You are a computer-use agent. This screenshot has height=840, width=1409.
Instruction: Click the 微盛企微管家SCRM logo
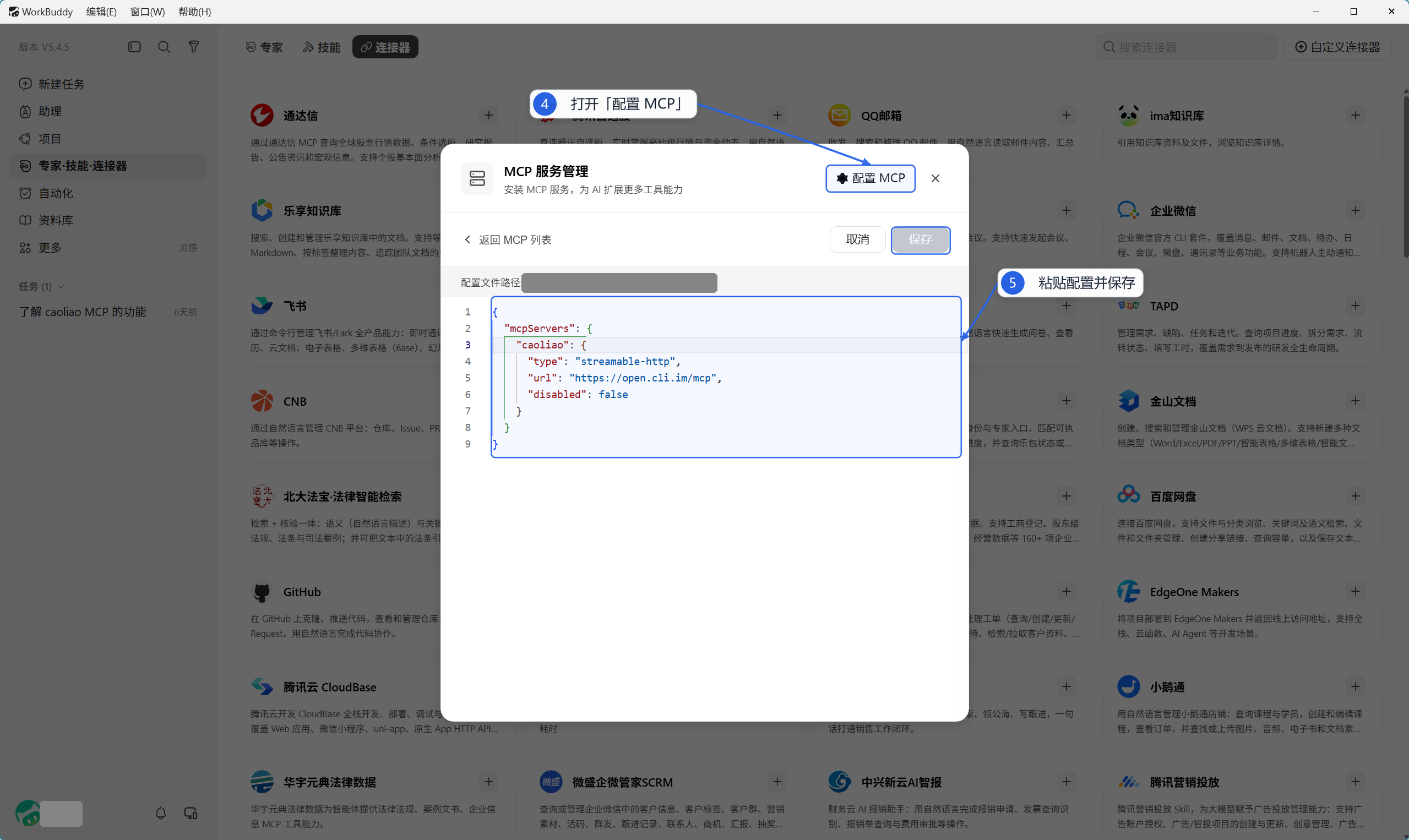pyautogui.click(x=551, y=782)
